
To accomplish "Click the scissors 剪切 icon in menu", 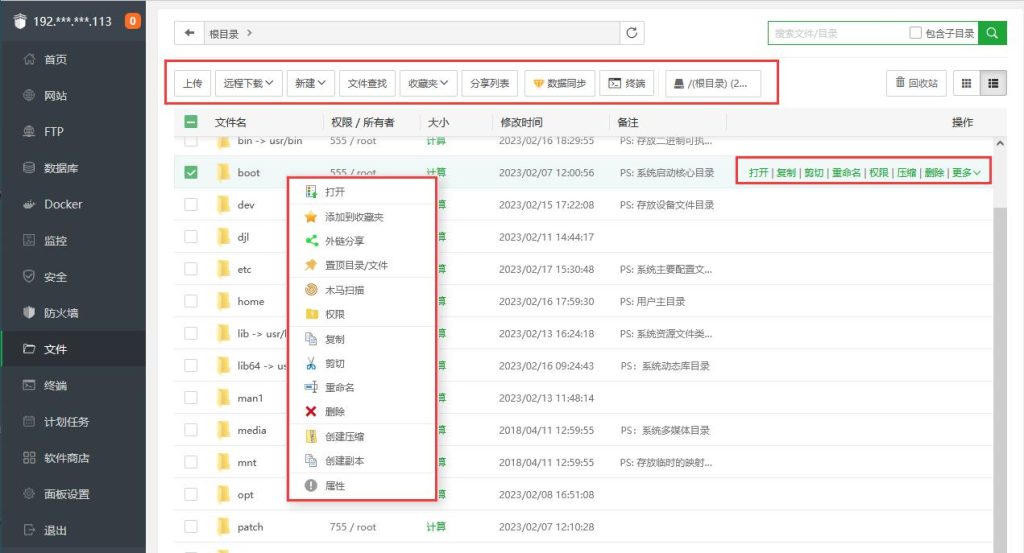I will (x=311, y=363).
